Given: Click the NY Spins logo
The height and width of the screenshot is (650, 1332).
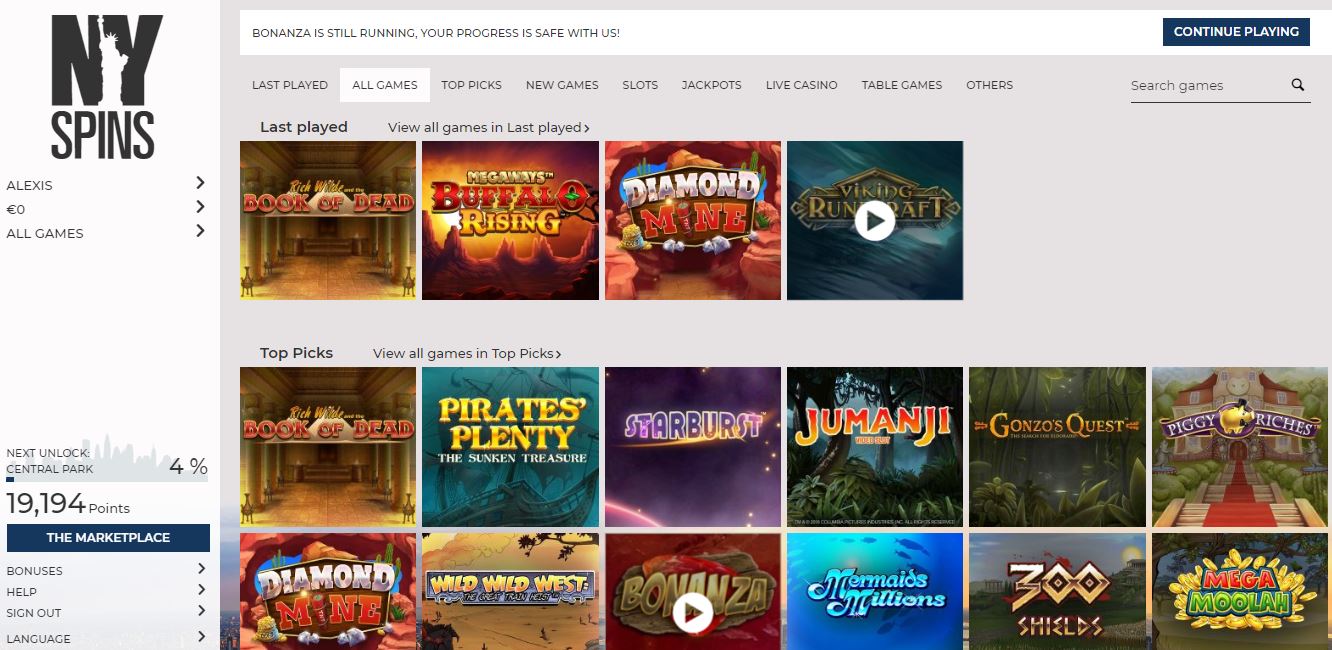Looking at the screenshot, I should (107, 87).
